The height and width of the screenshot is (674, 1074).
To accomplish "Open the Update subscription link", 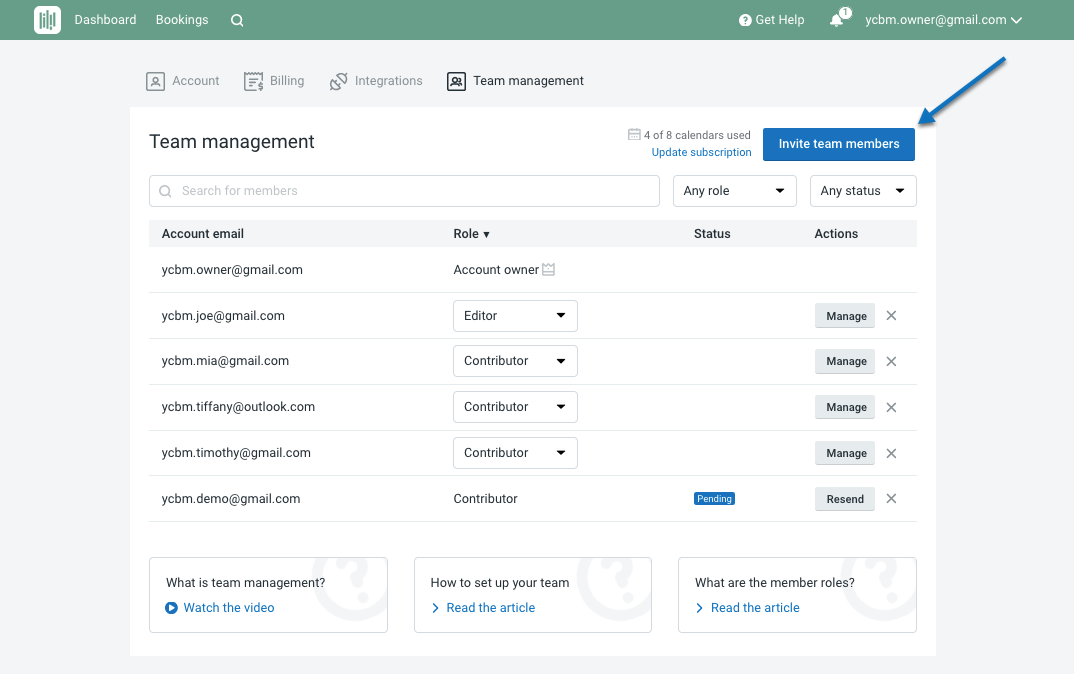I will [701, 152].
